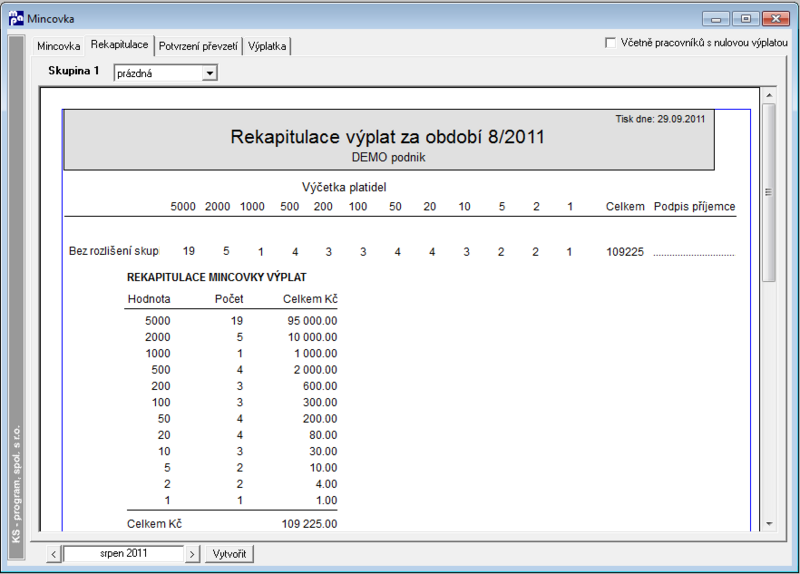800x574 pixels.
Task: Open the Výplatka tab
Action: 267,46
